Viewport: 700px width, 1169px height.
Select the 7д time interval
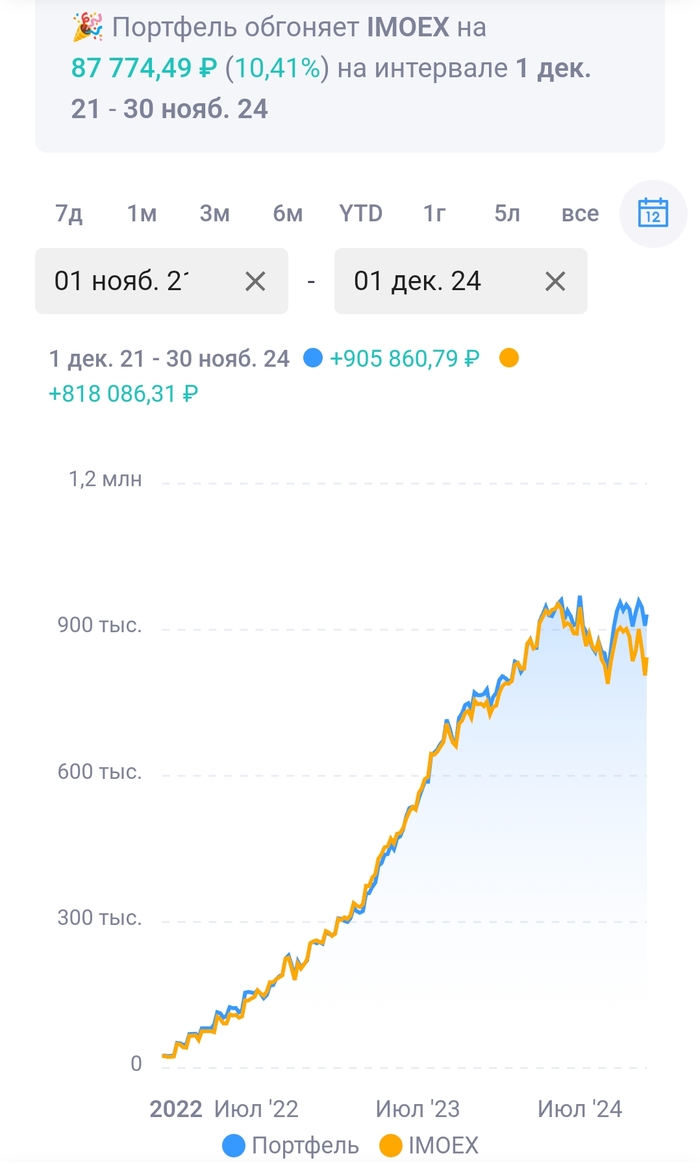click(69, 213)
